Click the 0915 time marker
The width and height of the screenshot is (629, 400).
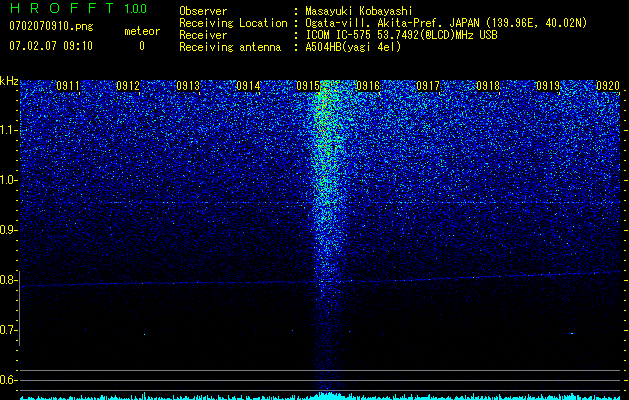(308, 86)
